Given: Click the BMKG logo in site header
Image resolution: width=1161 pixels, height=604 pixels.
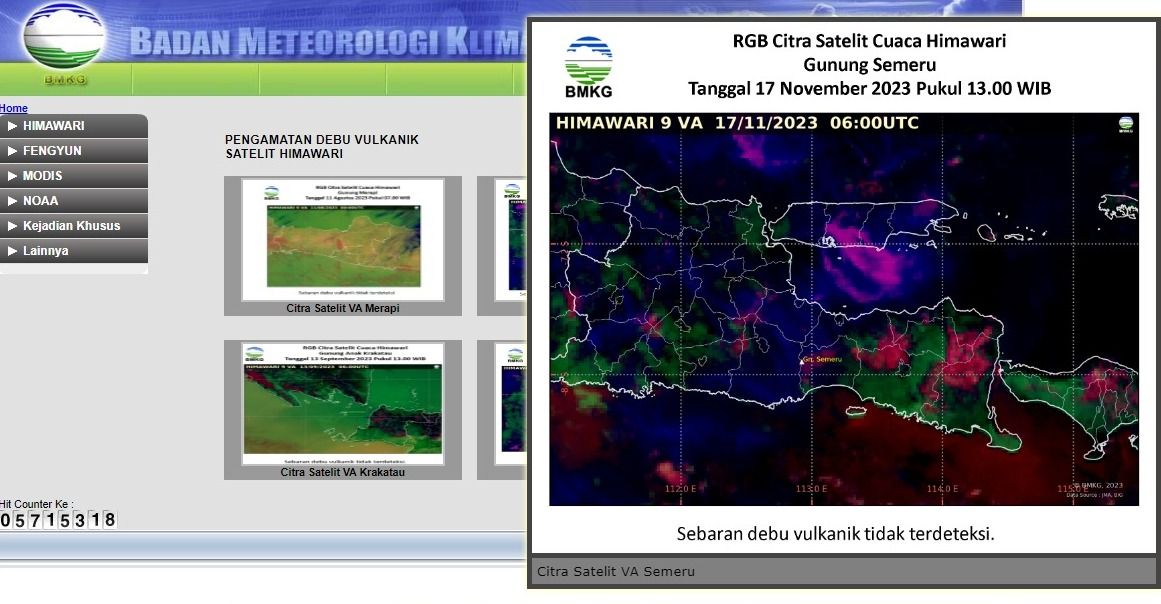Looking at the screenshot, I should [x=64, y=43].
